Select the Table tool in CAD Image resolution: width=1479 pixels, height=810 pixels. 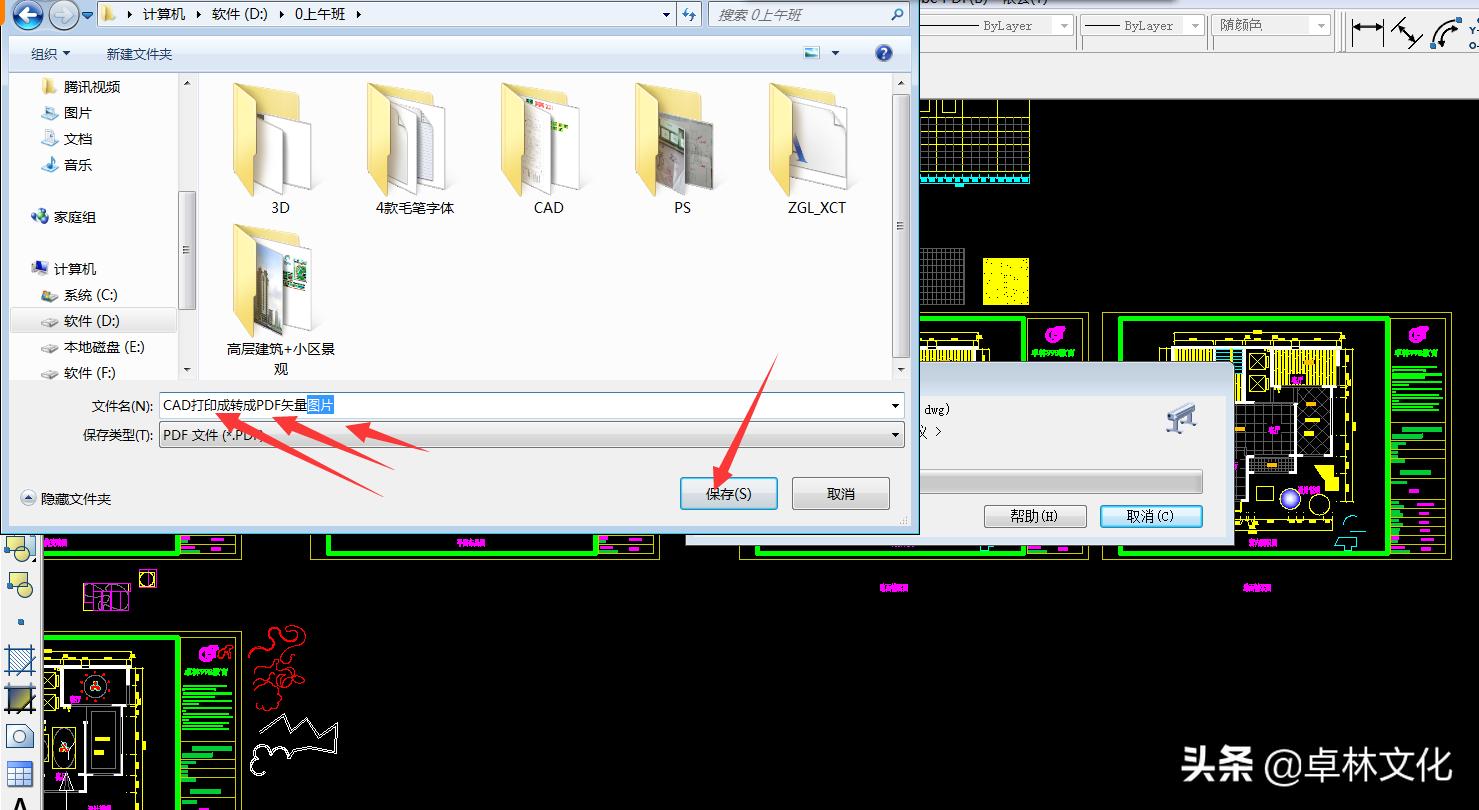click(x=20, y=774)
